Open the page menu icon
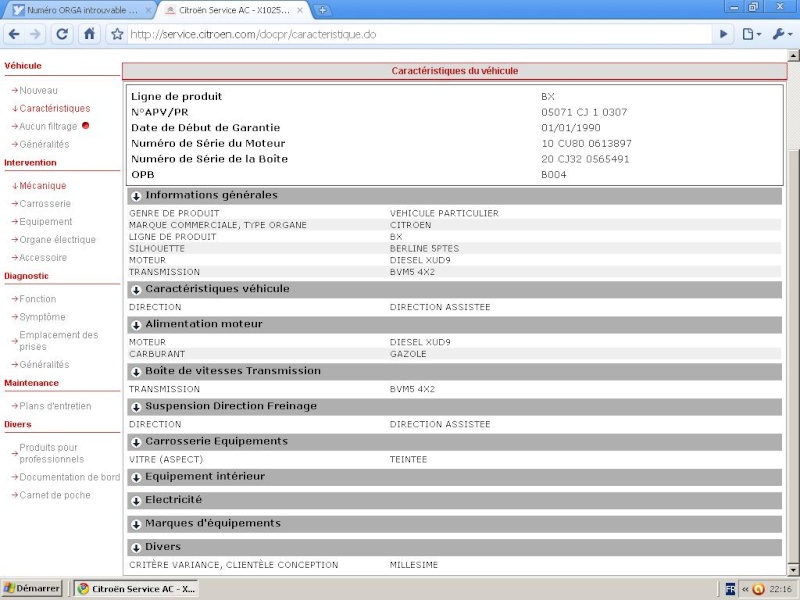 pos(752,34)
